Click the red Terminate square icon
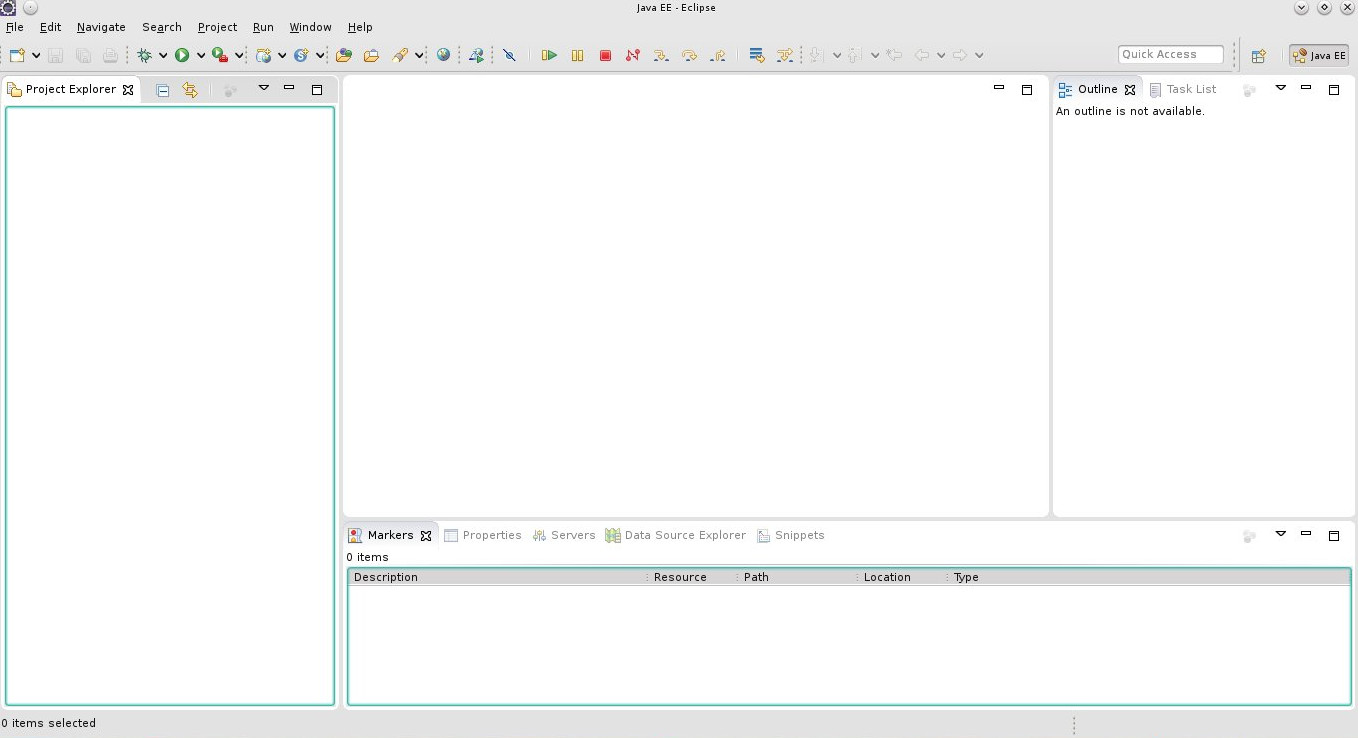This screenshot has height=738, width=1358. point(605,56)
